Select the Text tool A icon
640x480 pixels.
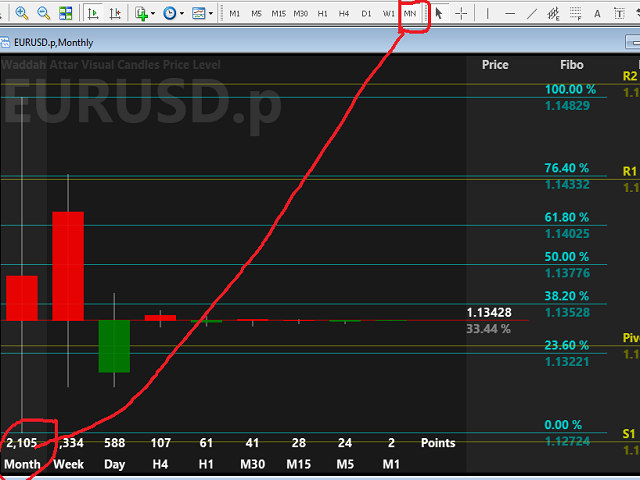(597, 13)
